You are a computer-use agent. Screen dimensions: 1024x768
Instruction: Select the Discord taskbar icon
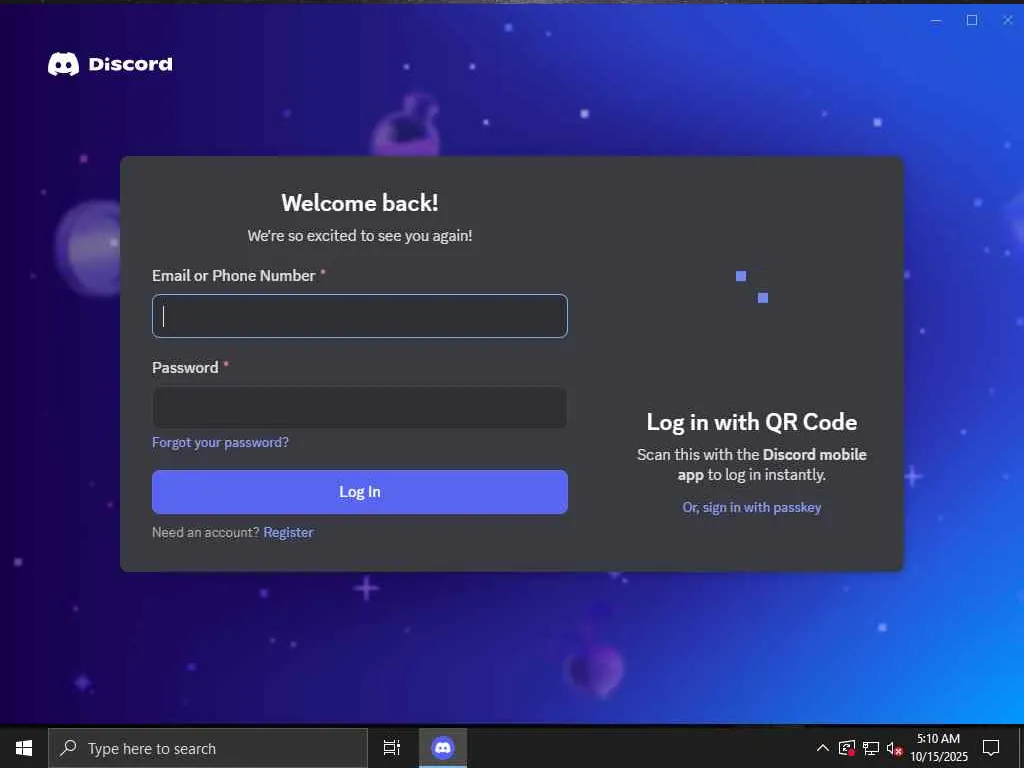443,748
